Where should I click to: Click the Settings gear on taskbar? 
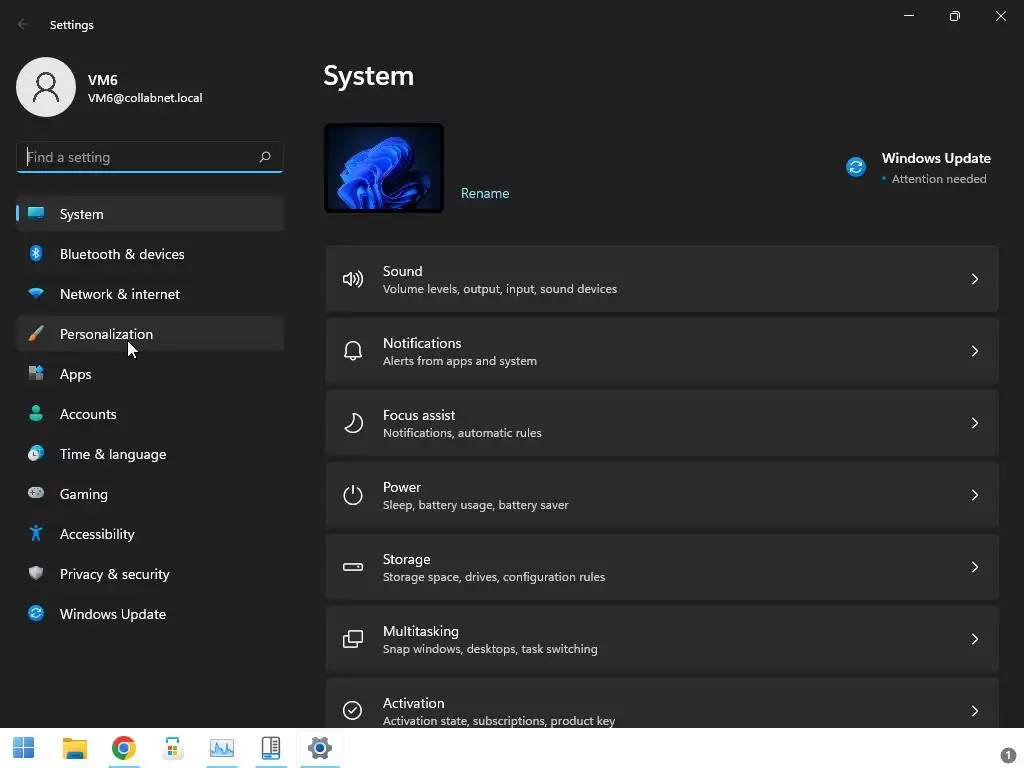[320, 748]
